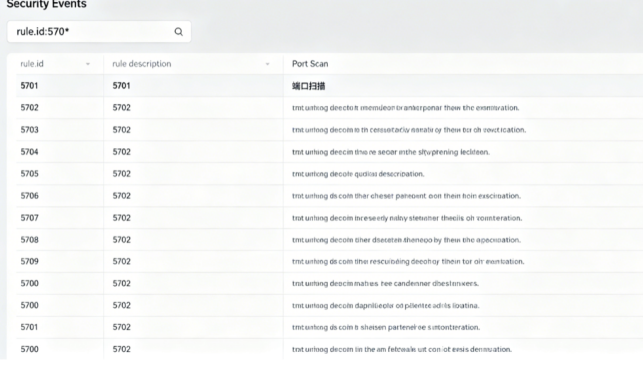This screenshot has height=373, width=643.
Task: Click rule description value in the 5704 row
Action: [121, 152]
